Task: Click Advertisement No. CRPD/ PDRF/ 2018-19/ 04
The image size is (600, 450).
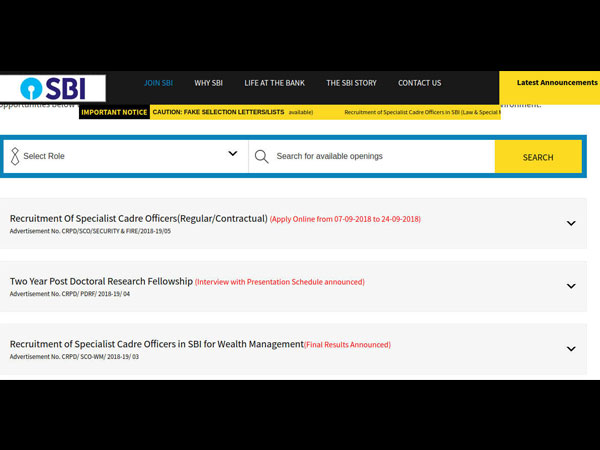Action: point(70,294)
